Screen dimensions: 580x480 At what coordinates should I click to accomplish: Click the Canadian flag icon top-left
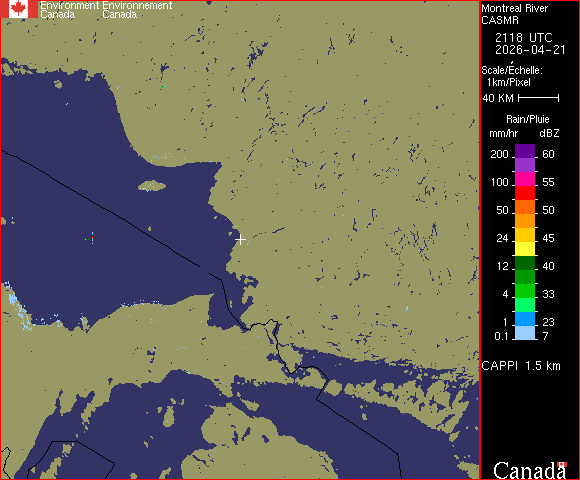18,9
